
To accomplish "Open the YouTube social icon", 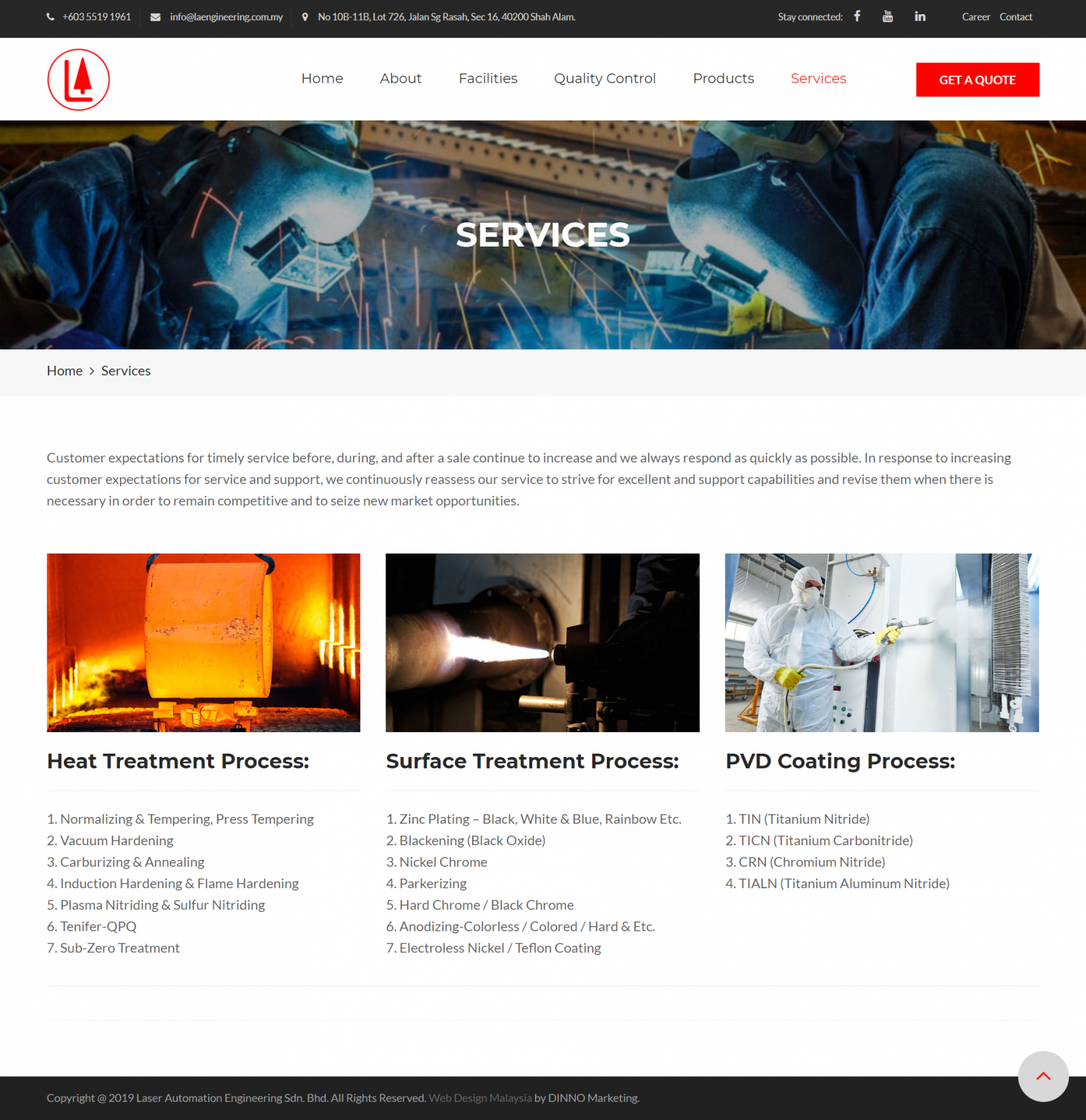I will click(x=887, y=16).
